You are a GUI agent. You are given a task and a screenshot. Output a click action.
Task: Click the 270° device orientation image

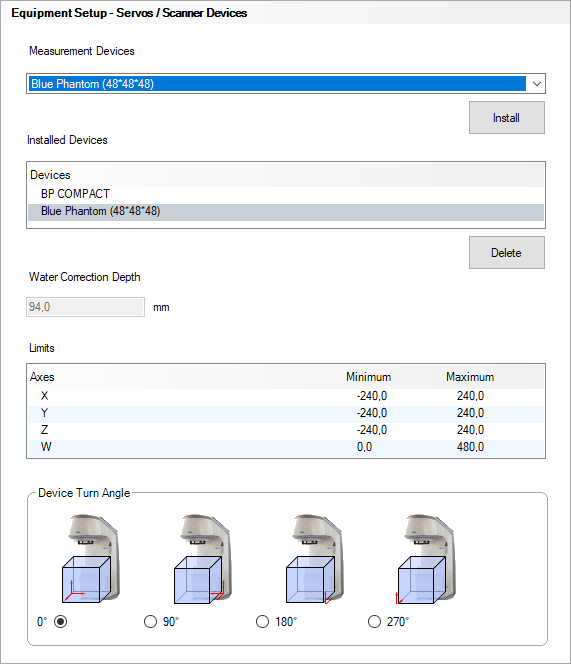coord(427,559)
